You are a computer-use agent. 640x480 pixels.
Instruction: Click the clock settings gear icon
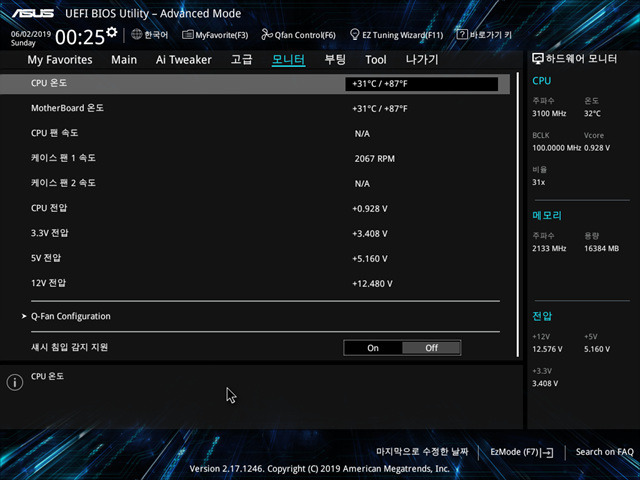[111, 32]
